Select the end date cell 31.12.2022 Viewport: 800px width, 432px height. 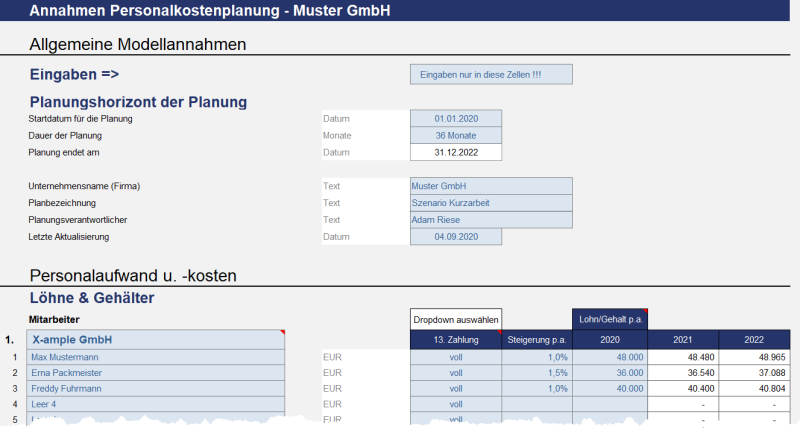coord(456,153)
